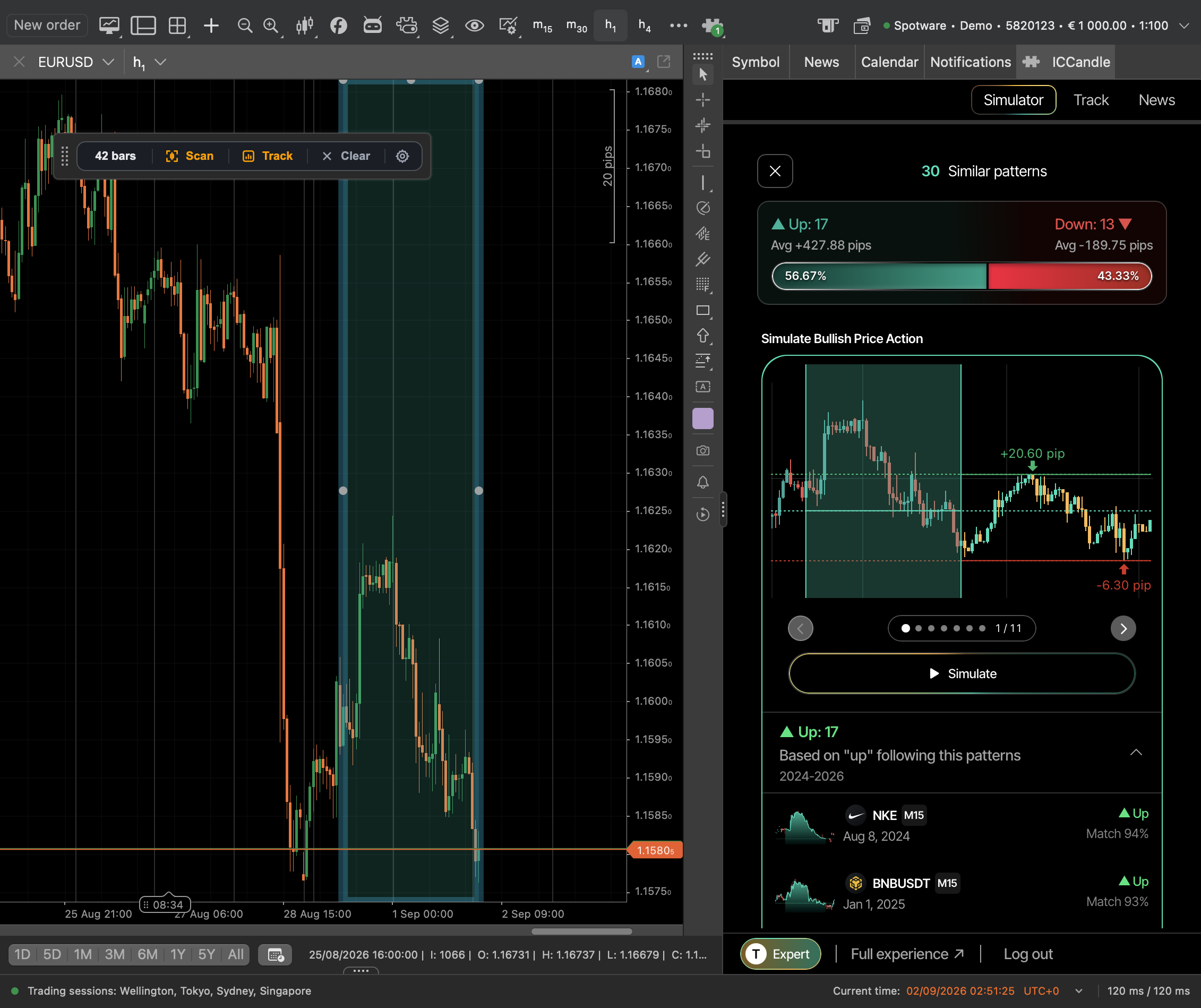1201x1008 pixels.
Task: Clear the selected pattern
Action: [x=347, y=156]
